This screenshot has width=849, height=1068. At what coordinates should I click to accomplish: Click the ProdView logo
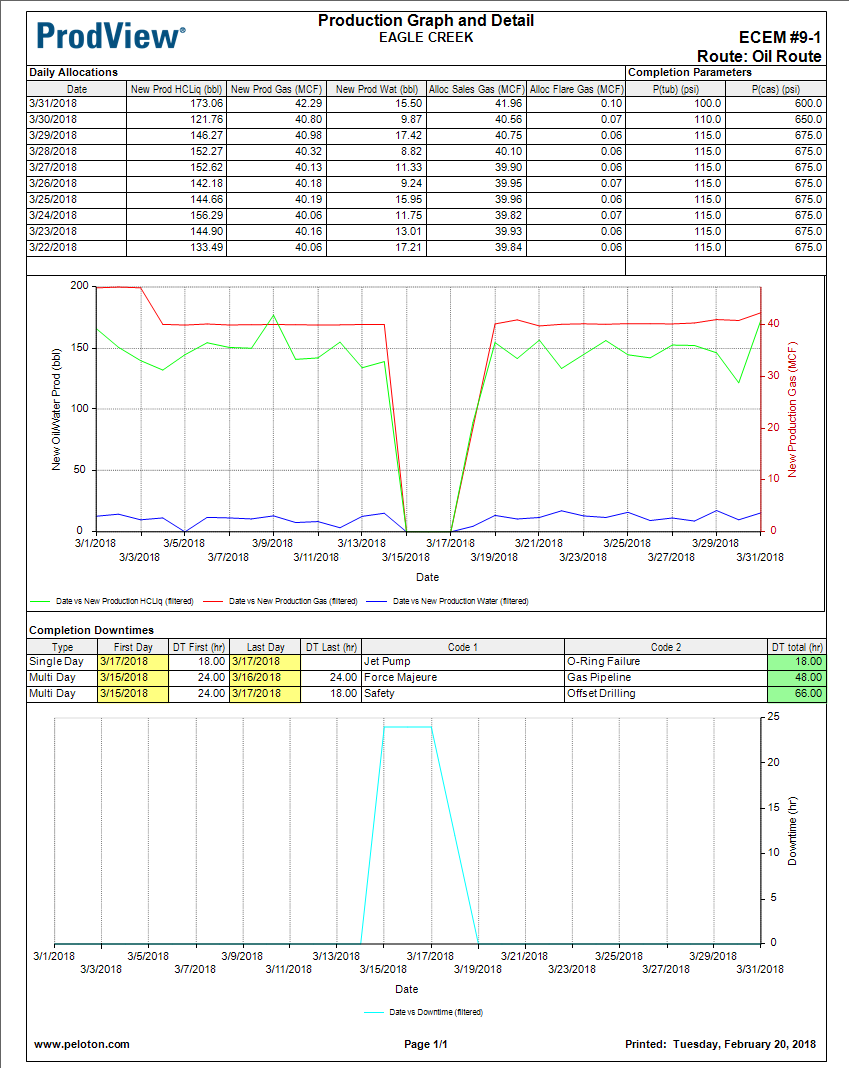pyautogui.click(x=110, y=37)
